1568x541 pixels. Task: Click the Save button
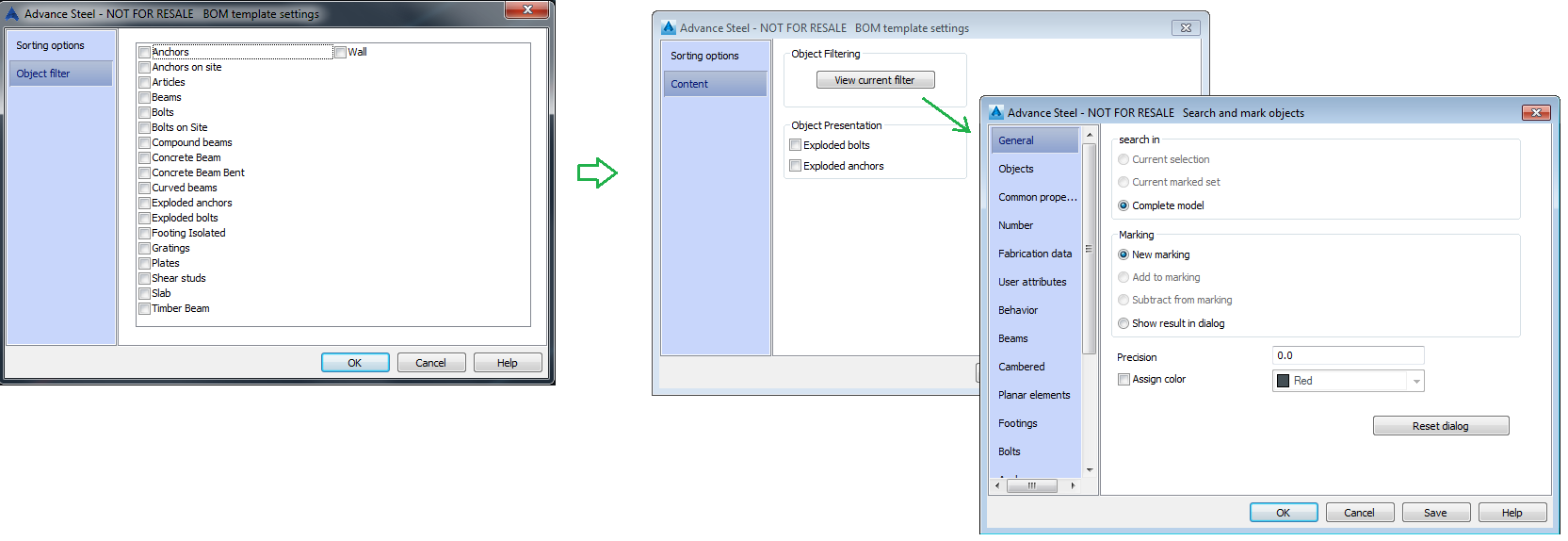(1436, 513)
